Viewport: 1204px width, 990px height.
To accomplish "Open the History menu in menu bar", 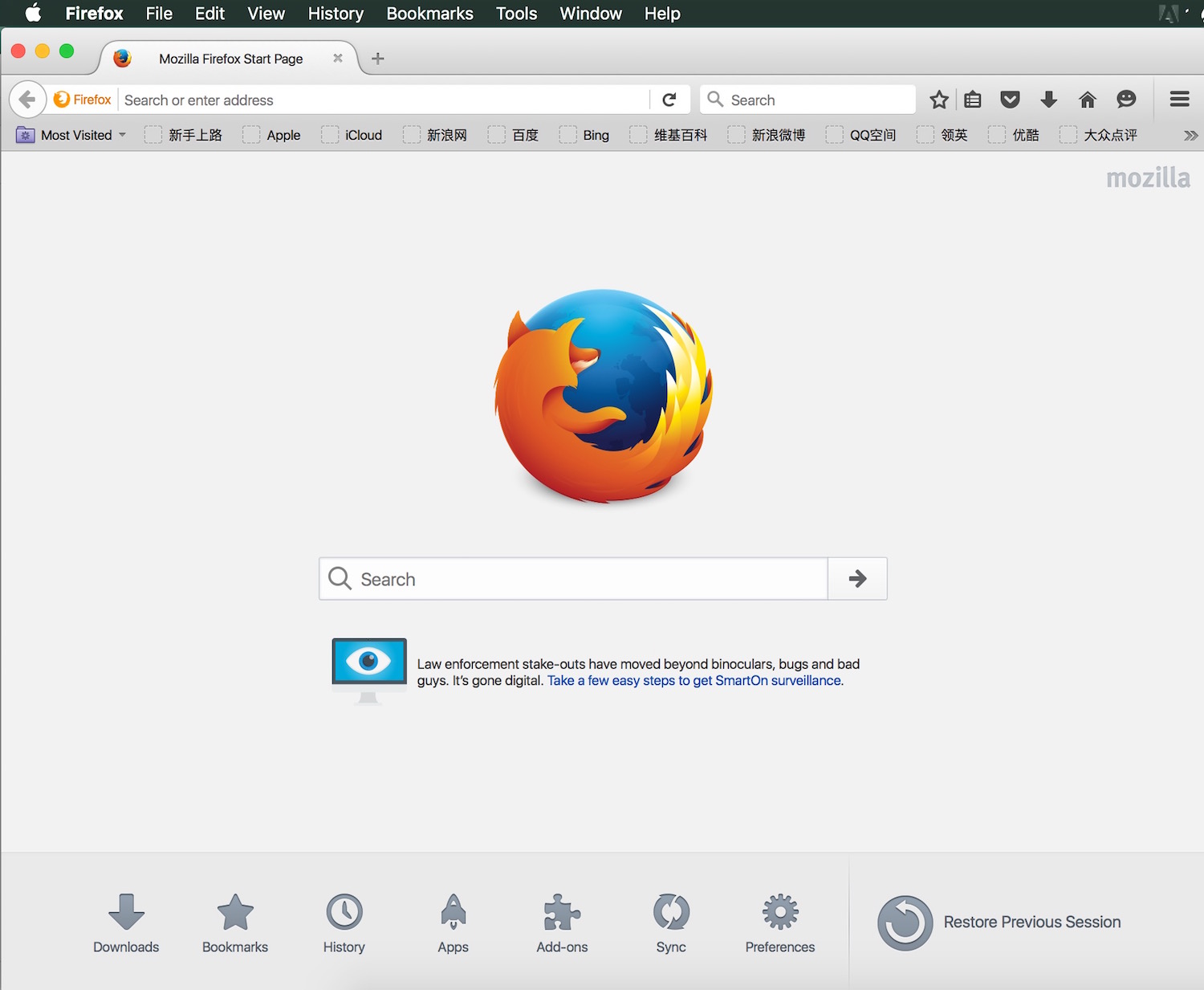I will click(336, 13).
